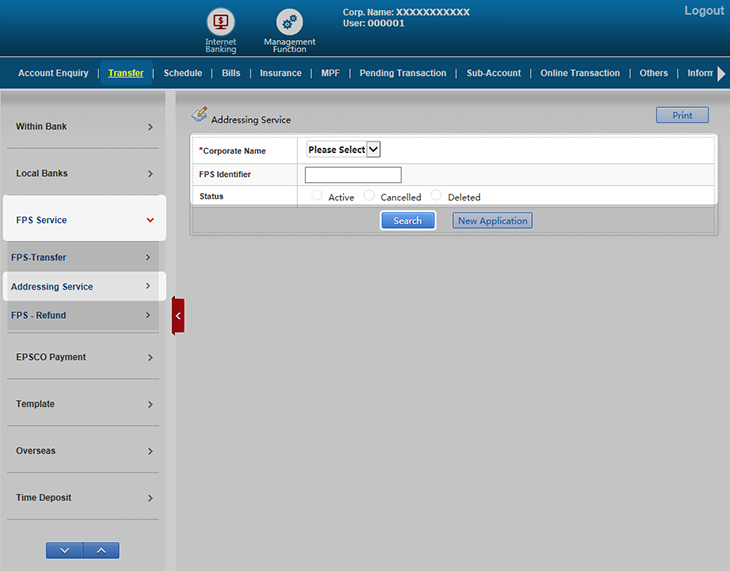Select the Active status radio button

coord(317,195)
